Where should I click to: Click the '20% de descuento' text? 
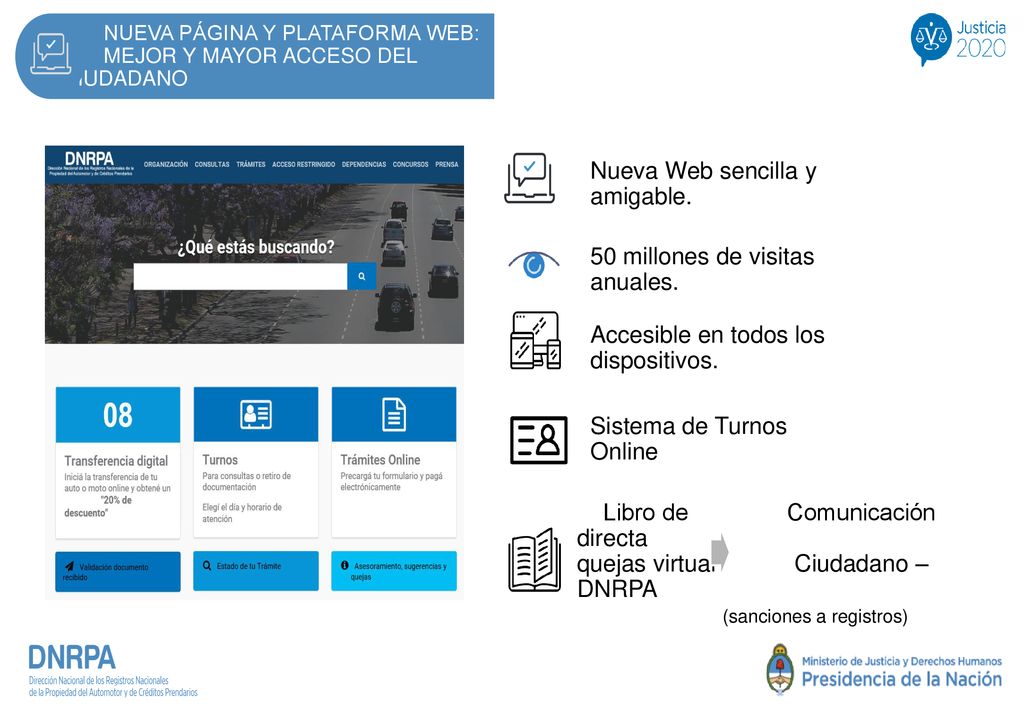(98, 507)
